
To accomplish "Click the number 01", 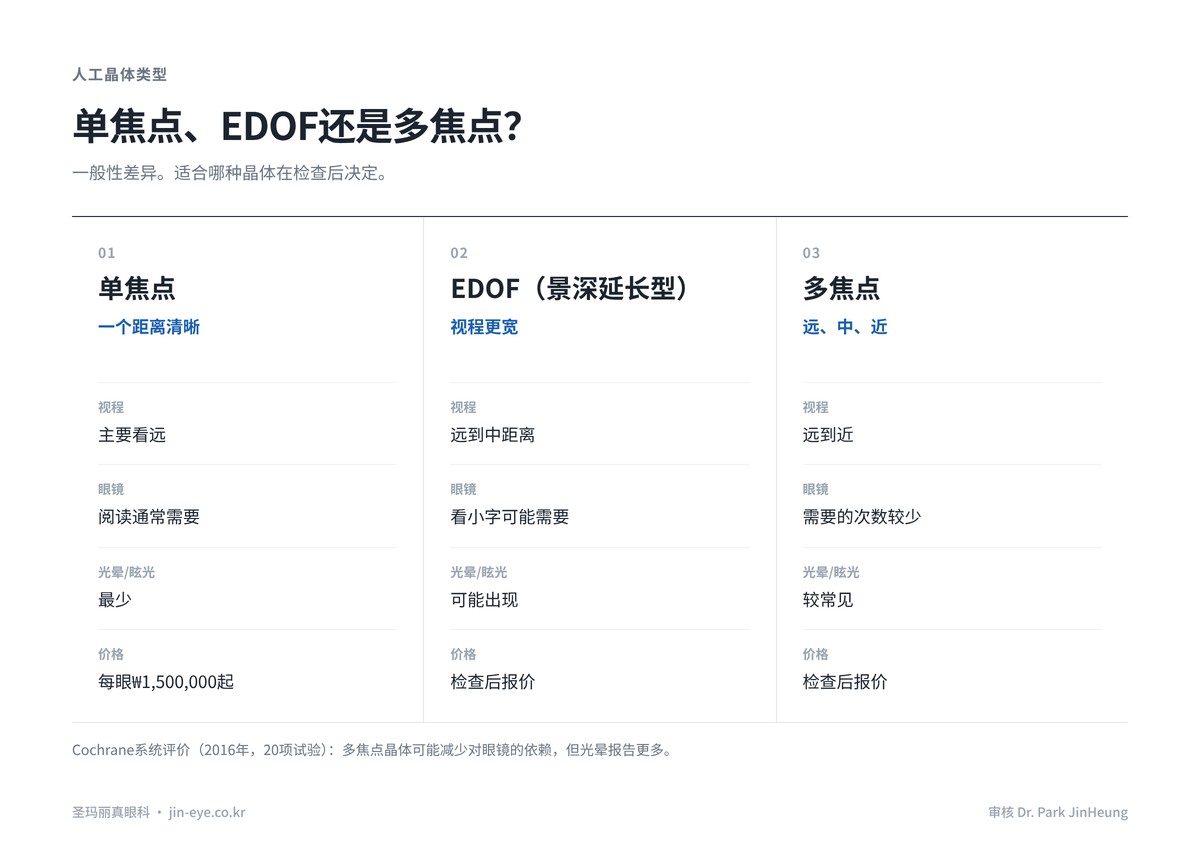I will coord(107,253).
